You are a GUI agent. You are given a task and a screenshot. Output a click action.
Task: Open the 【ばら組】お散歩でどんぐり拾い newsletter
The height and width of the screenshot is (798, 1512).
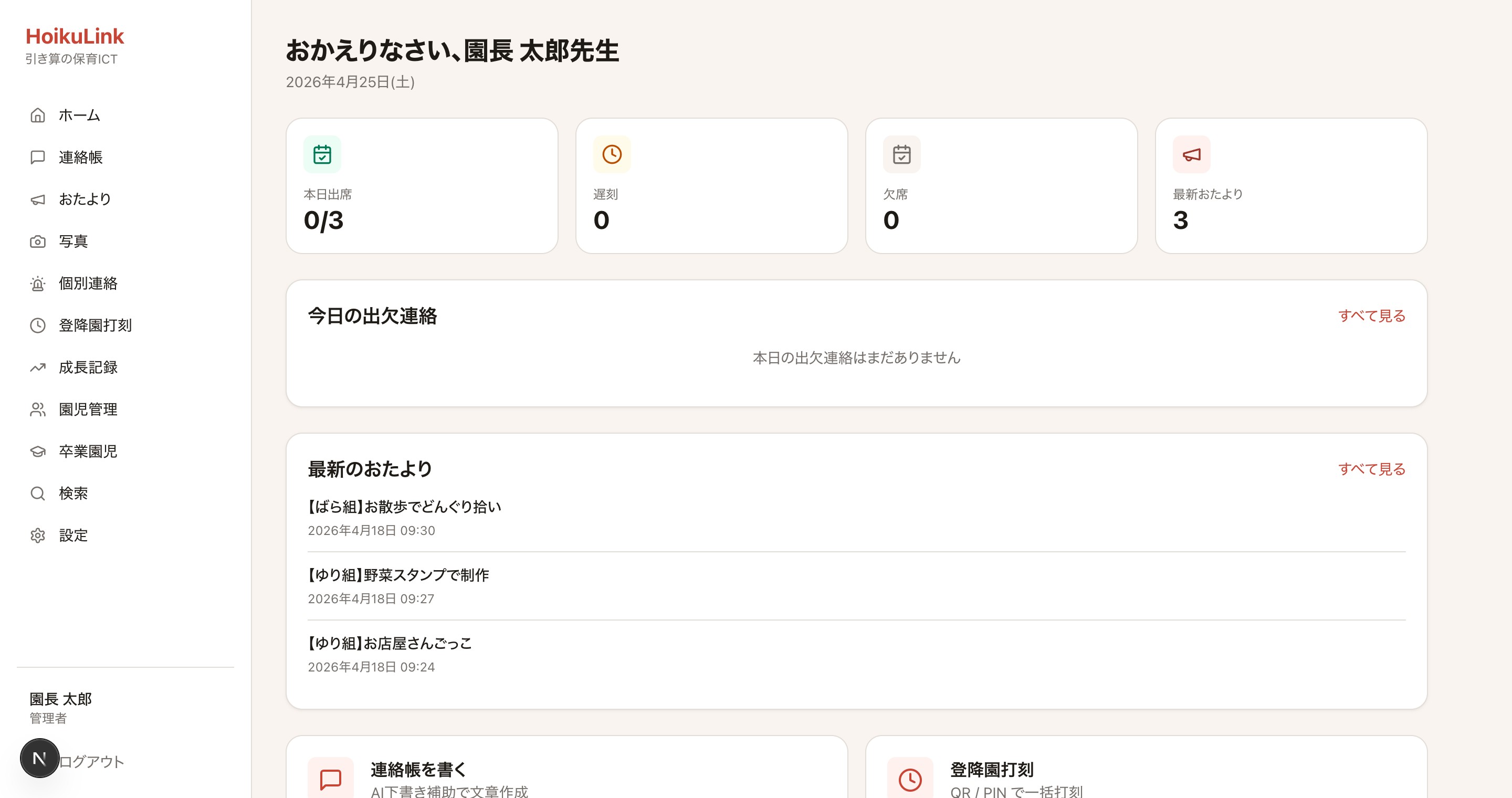(x=404, y=507)
